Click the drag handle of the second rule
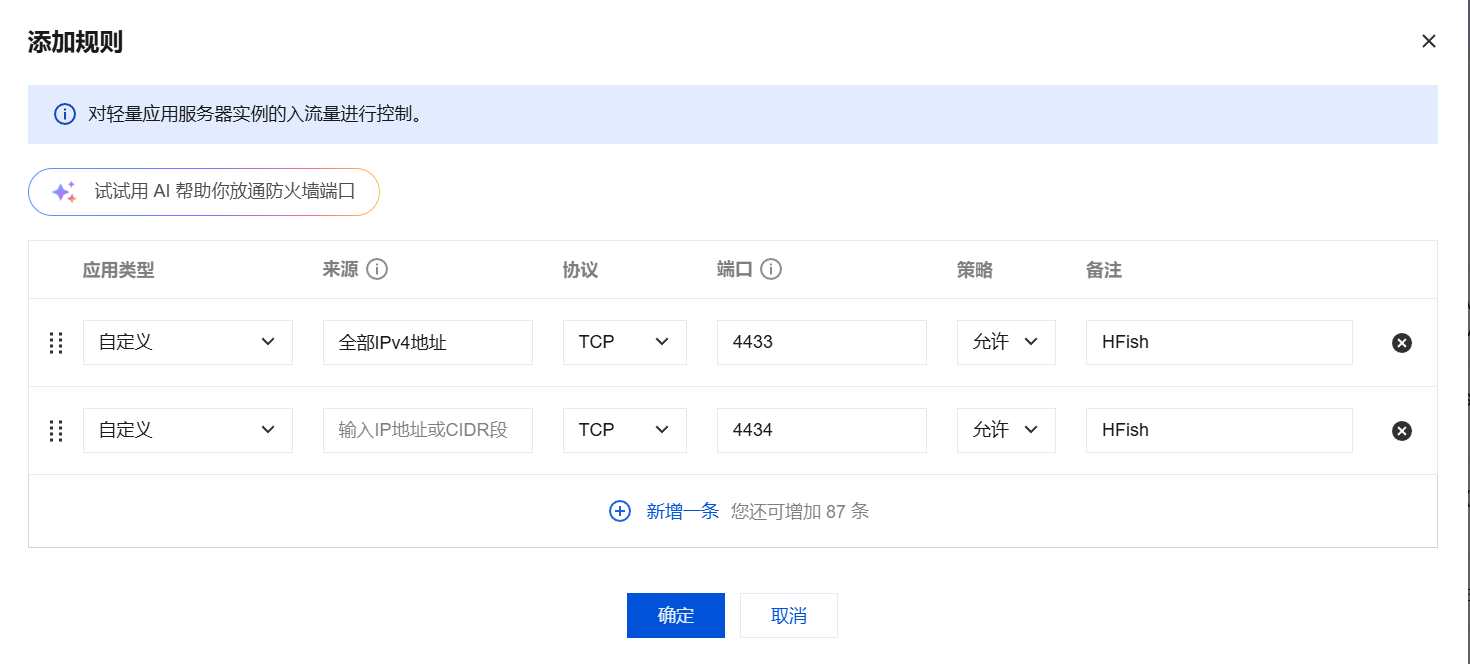 (56, 431)
